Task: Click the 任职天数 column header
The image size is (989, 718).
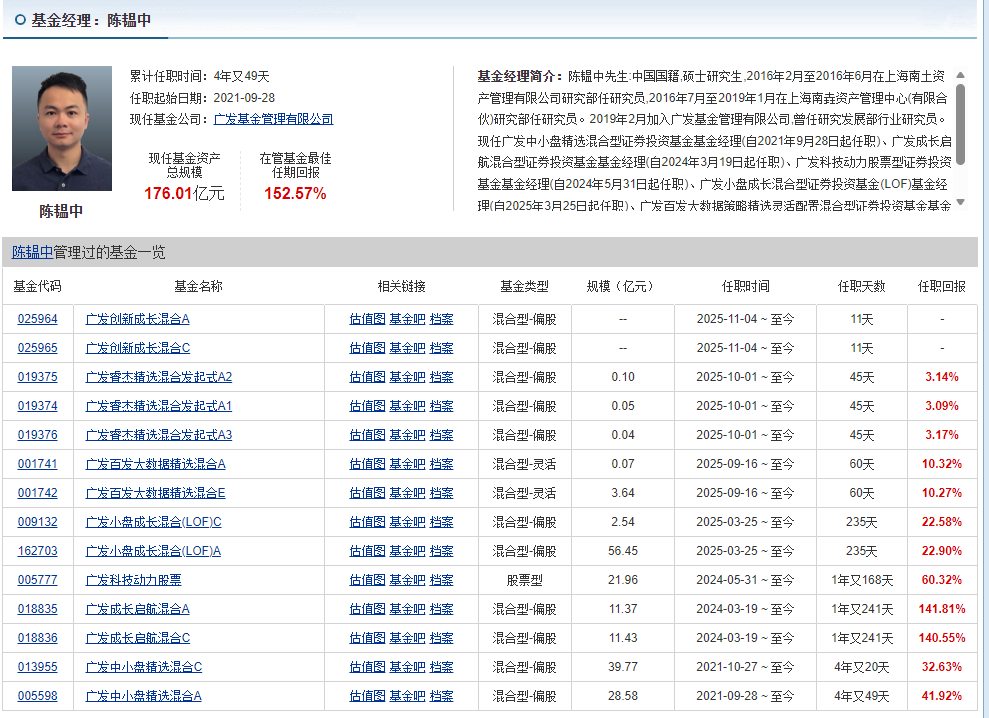Action: click(x=861, y=286)
